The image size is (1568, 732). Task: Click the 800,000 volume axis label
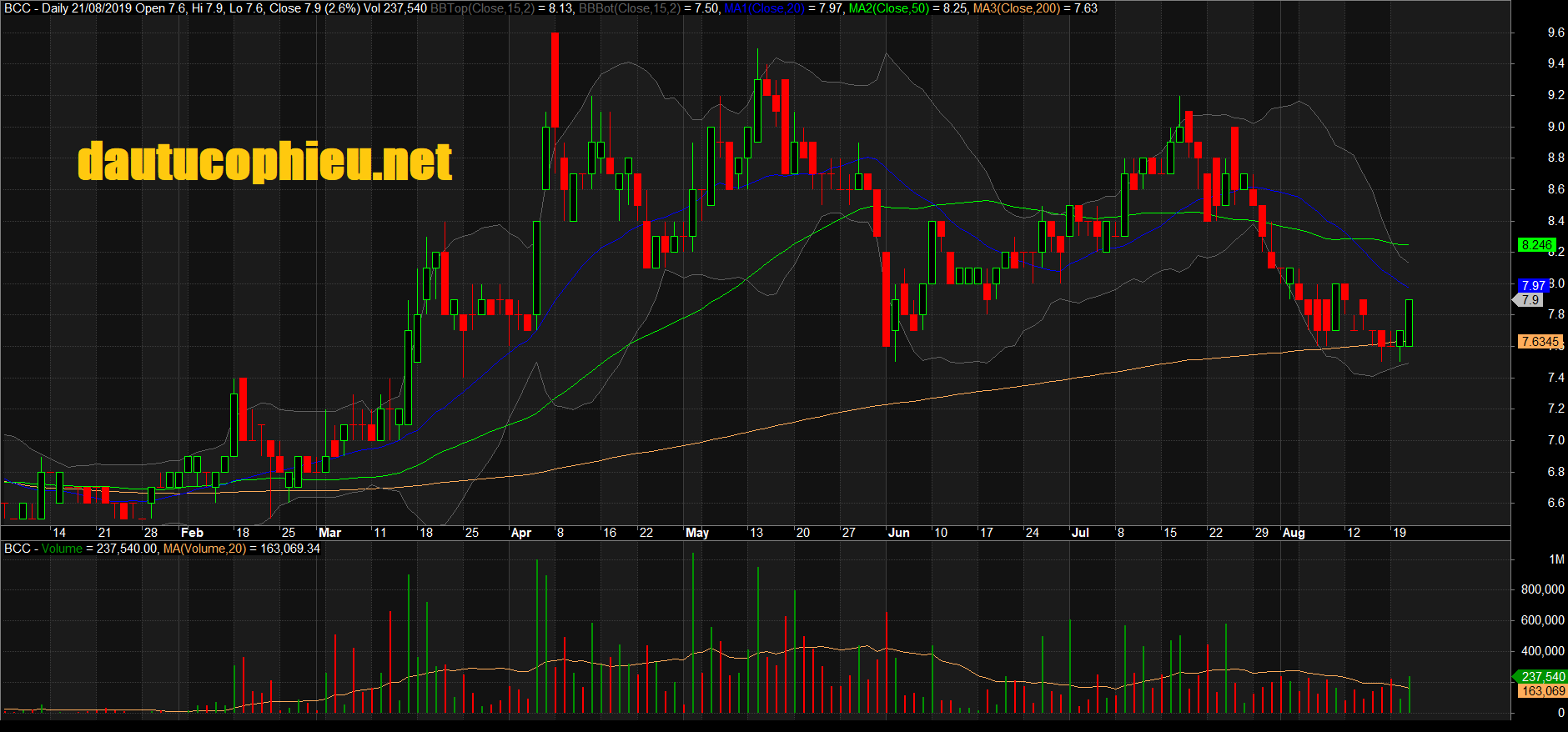(1542, 589)
